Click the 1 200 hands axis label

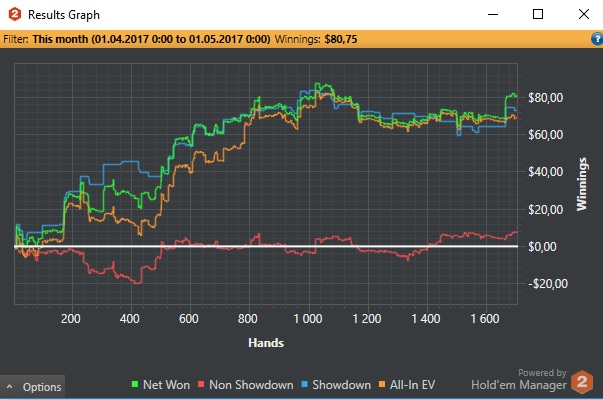pos(367,319)
